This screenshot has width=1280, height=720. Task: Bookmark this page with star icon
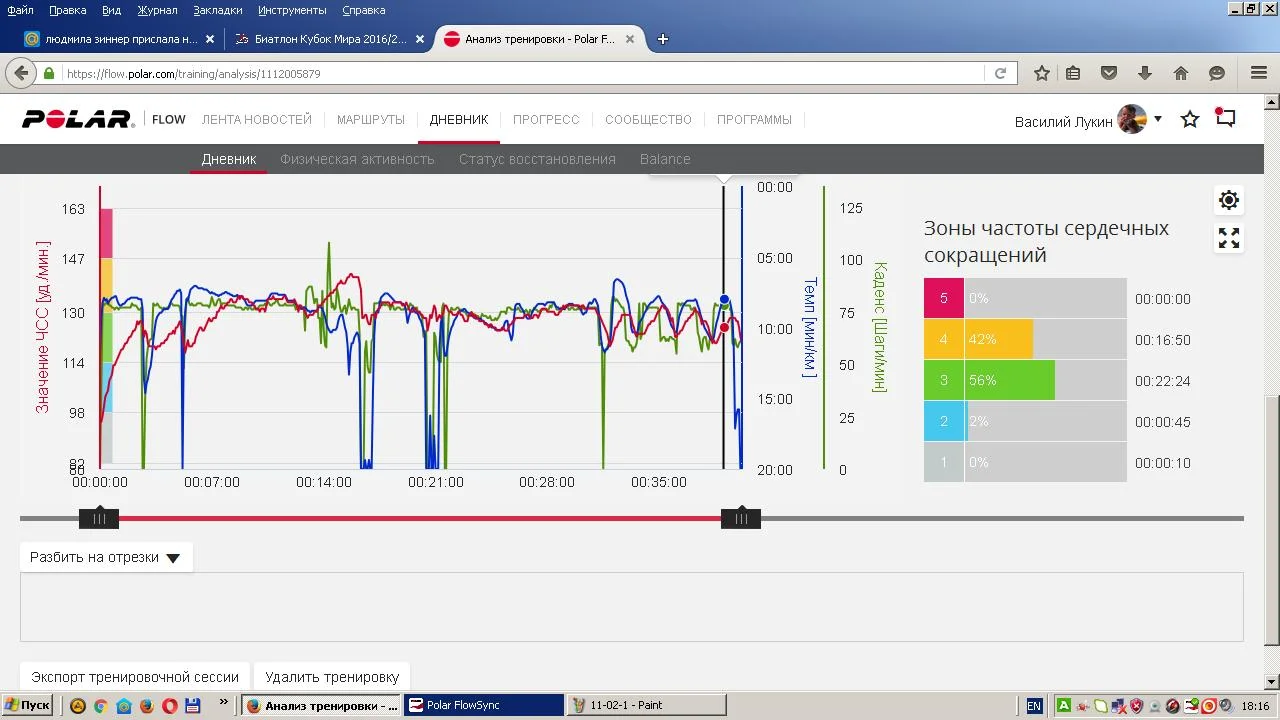1042,73
